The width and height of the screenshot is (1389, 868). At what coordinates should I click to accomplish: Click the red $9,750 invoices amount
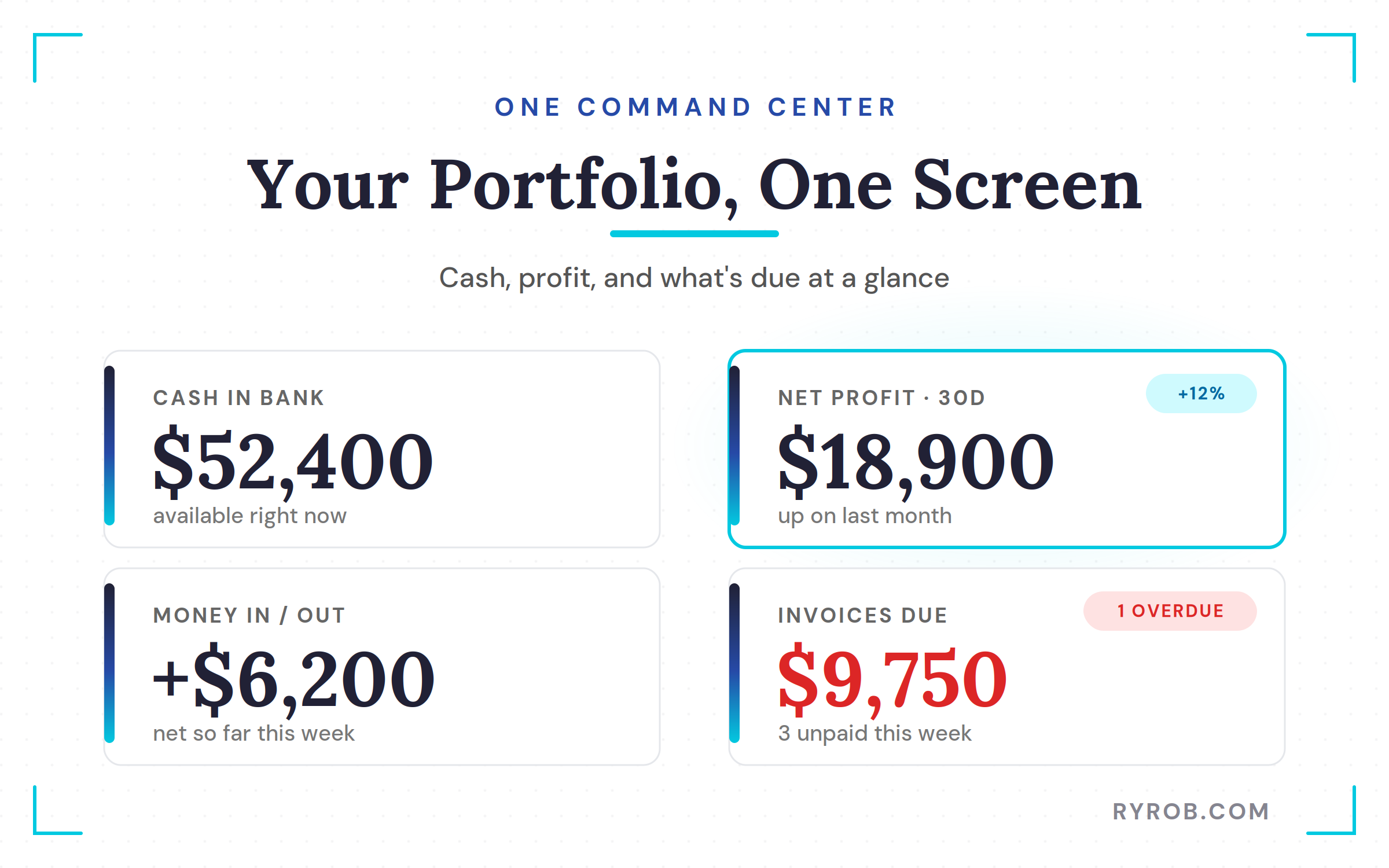[892, 679]
